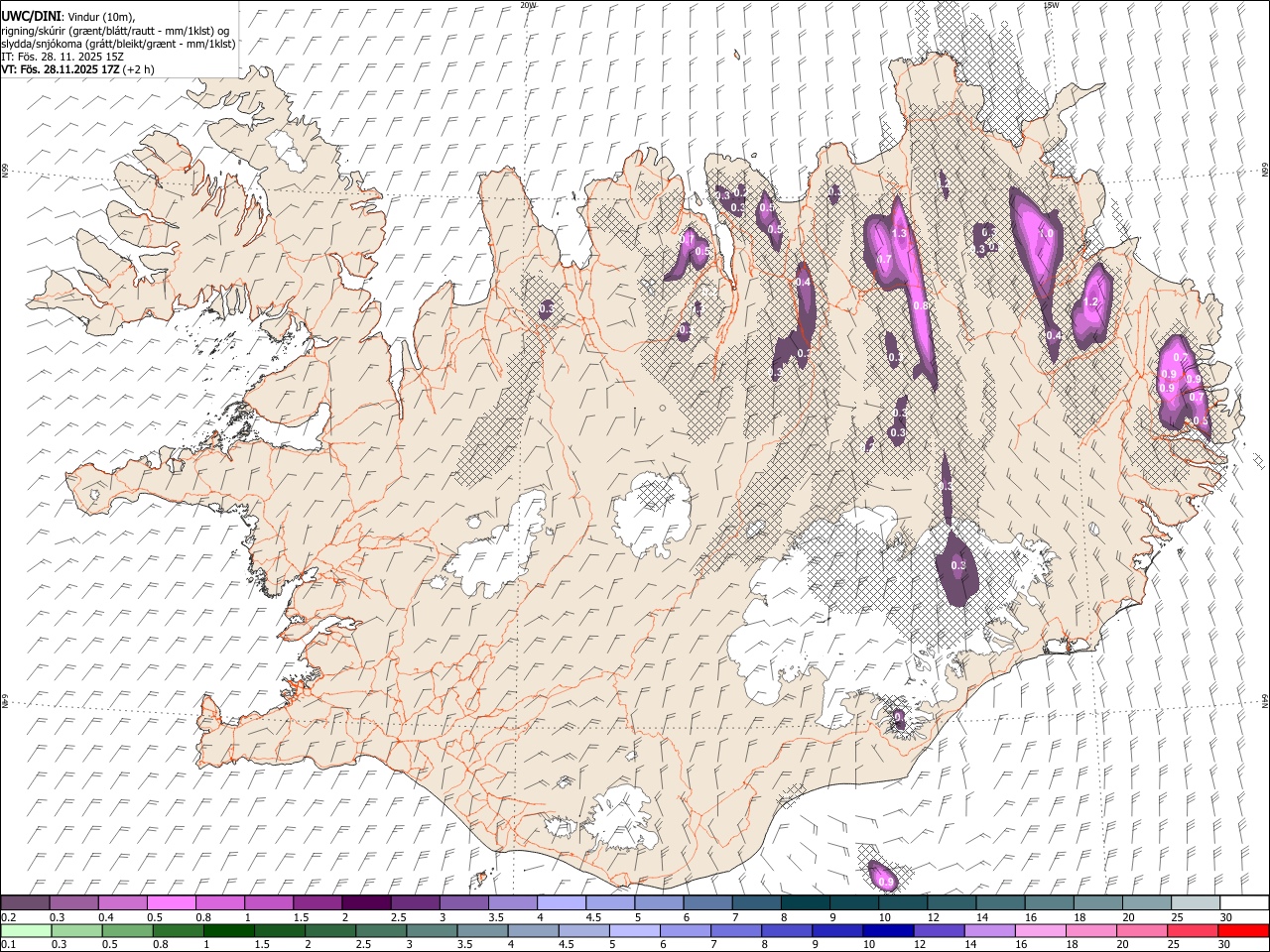Click the UWC/DINI title text

[31, 16]
